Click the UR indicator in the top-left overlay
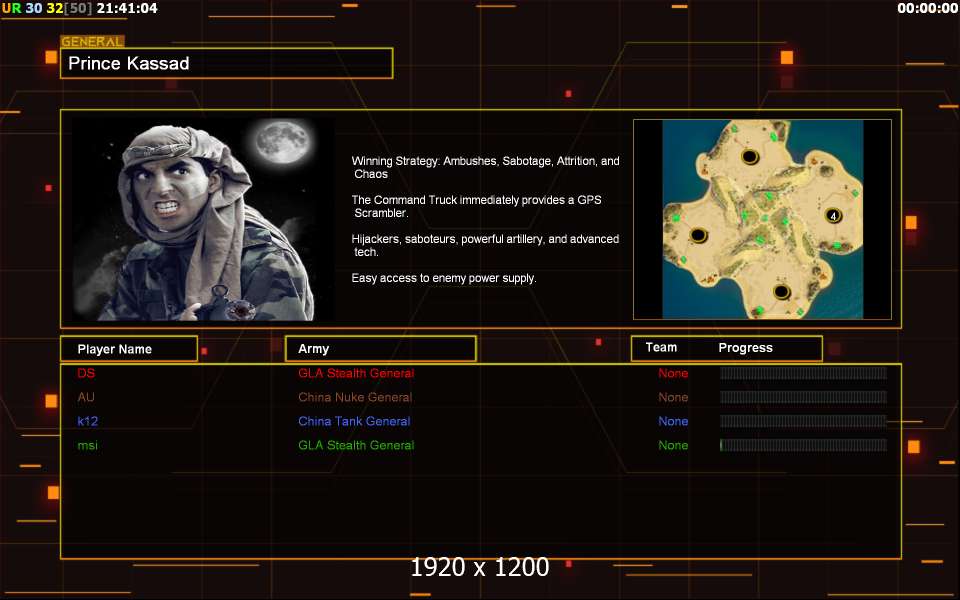960x600 pixels. pos(11,8)
